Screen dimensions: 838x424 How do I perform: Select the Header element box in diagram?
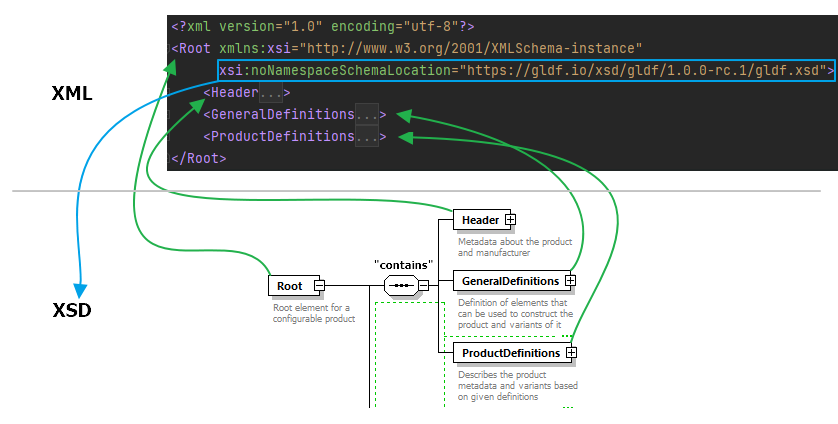pos(480,220)
